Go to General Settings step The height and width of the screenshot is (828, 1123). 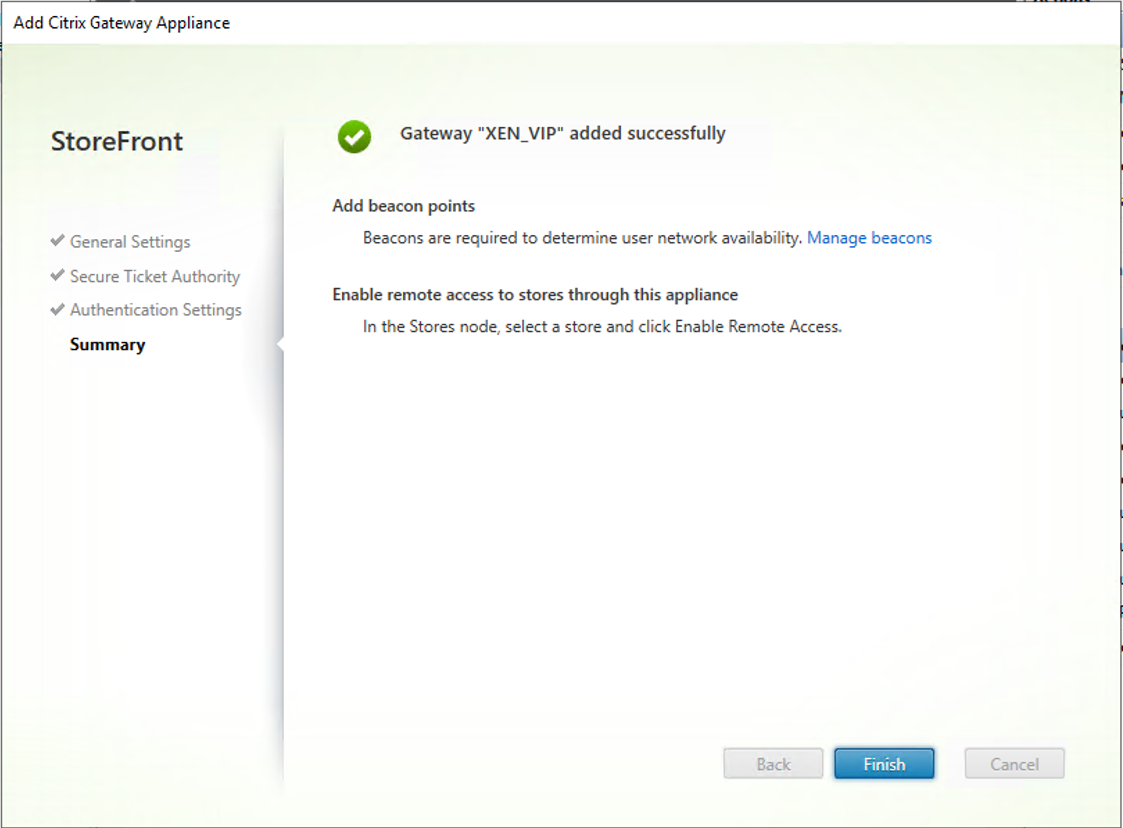[x=130, y=242]
